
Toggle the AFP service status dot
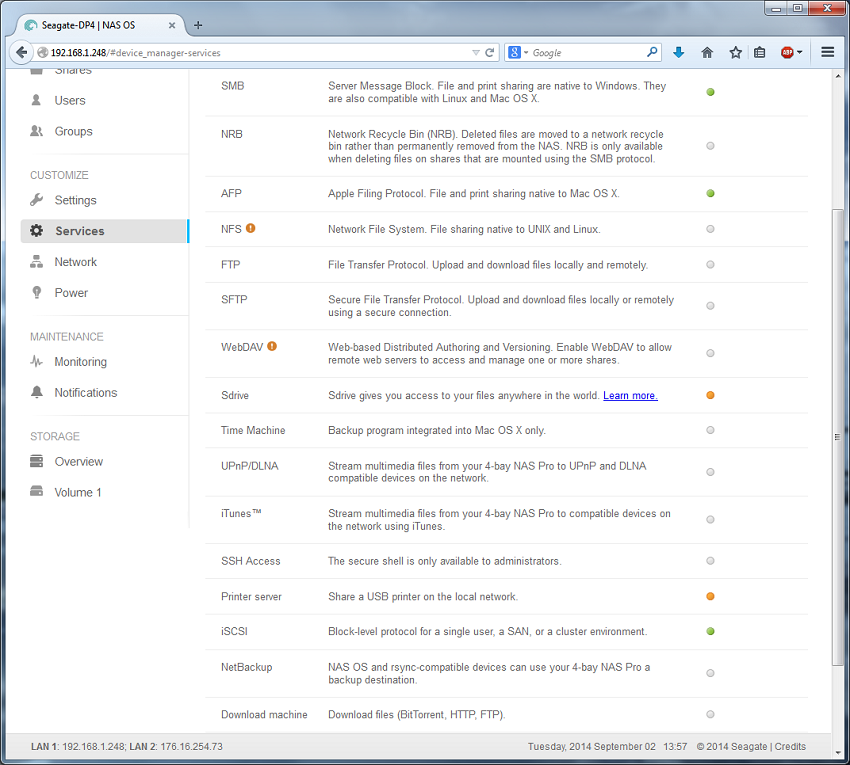pyautogui.click(x=710, y=193)
